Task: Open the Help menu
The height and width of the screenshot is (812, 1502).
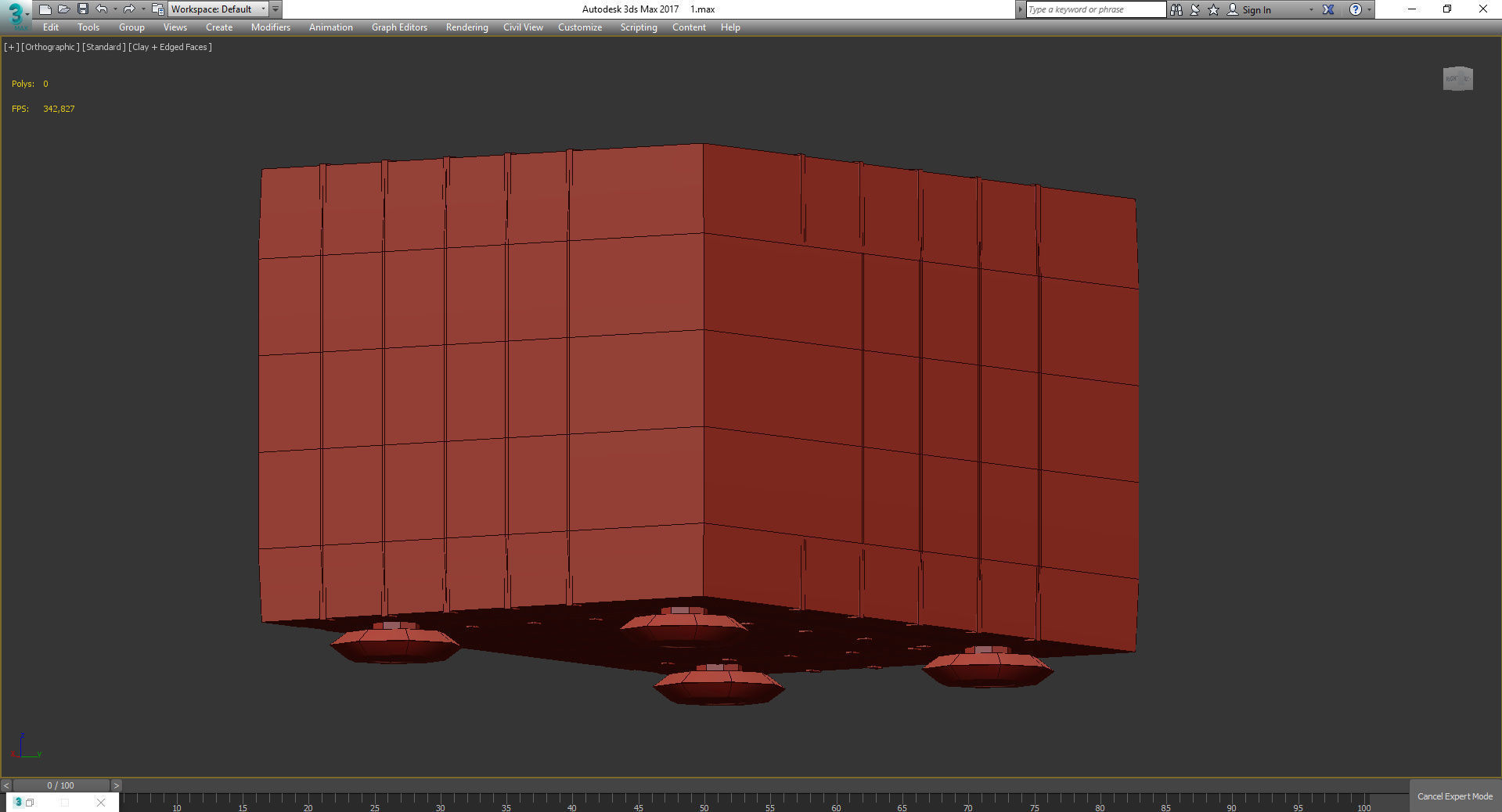Action: click(x=730, y=27)
